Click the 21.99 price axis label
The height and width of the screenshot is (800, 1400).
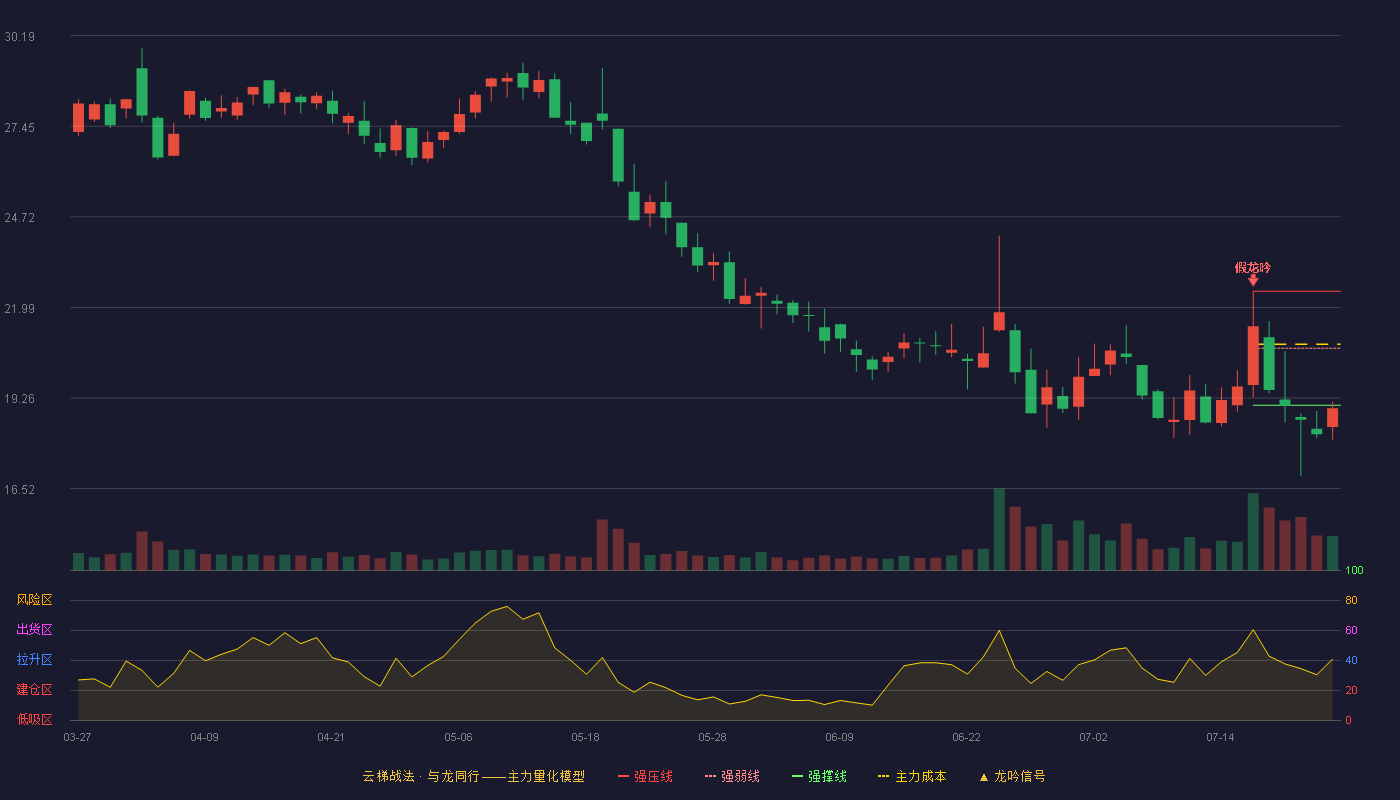coord(20,308)
